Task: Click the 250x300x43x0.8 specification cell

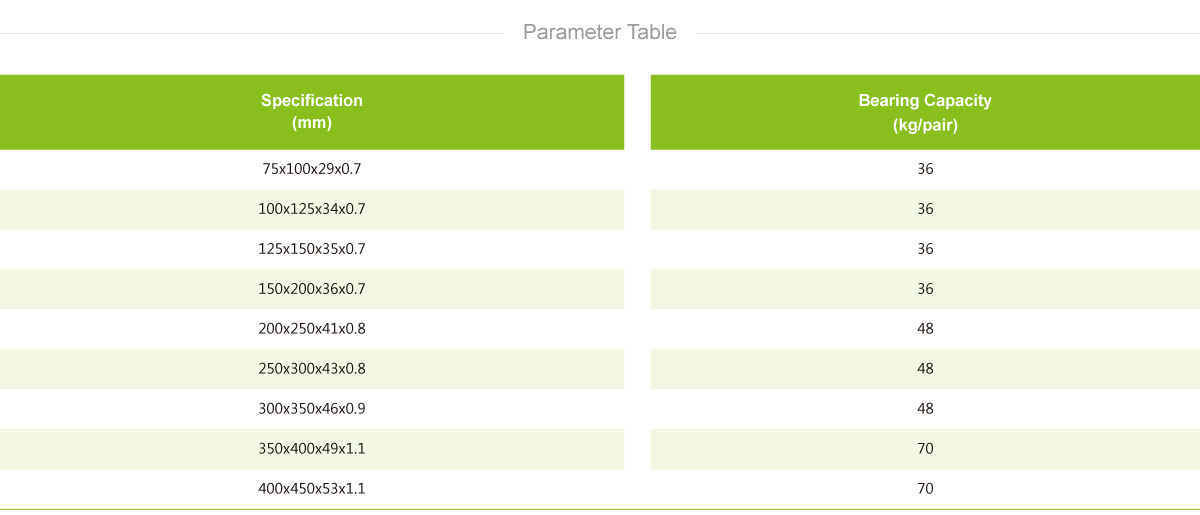Action: point(312,369)
